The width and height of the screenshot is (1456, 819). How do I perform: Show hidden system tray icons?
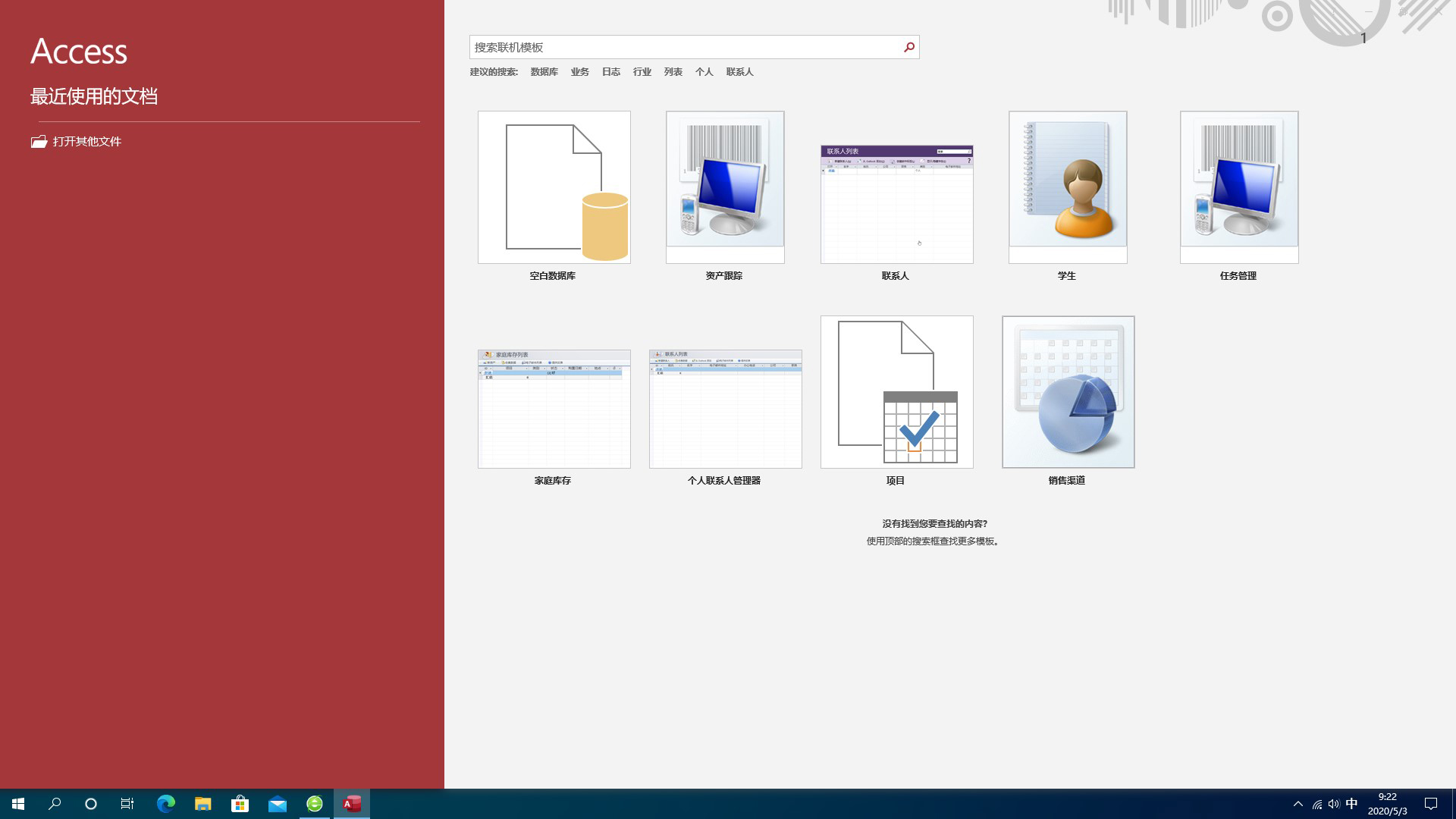(1298, 804)
